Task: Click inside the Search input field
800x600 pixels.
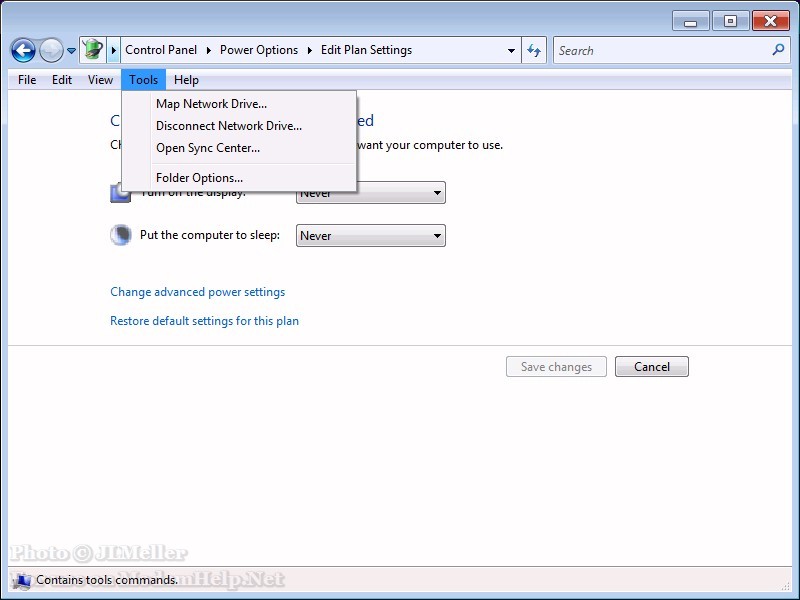Action: (x=660, y=50)
